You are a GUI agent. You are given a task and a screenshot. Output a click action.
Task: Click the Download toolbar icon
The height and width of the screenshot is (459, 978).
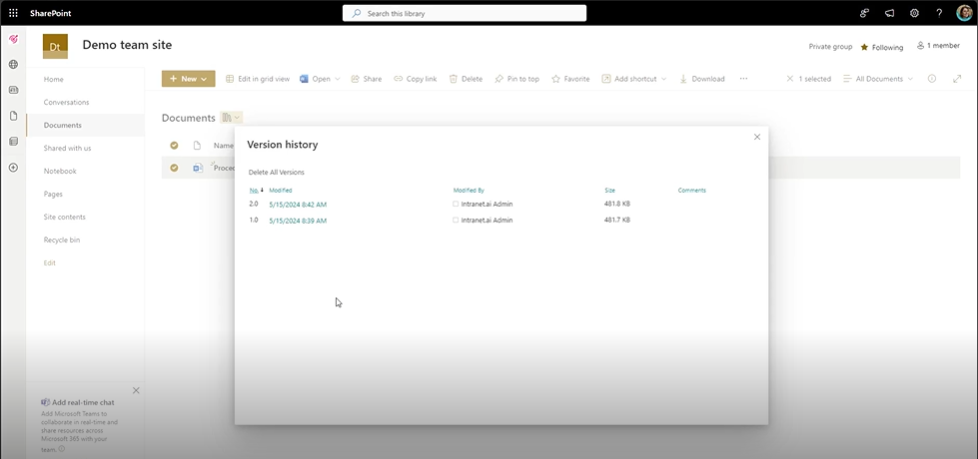(x=702, y=79)
